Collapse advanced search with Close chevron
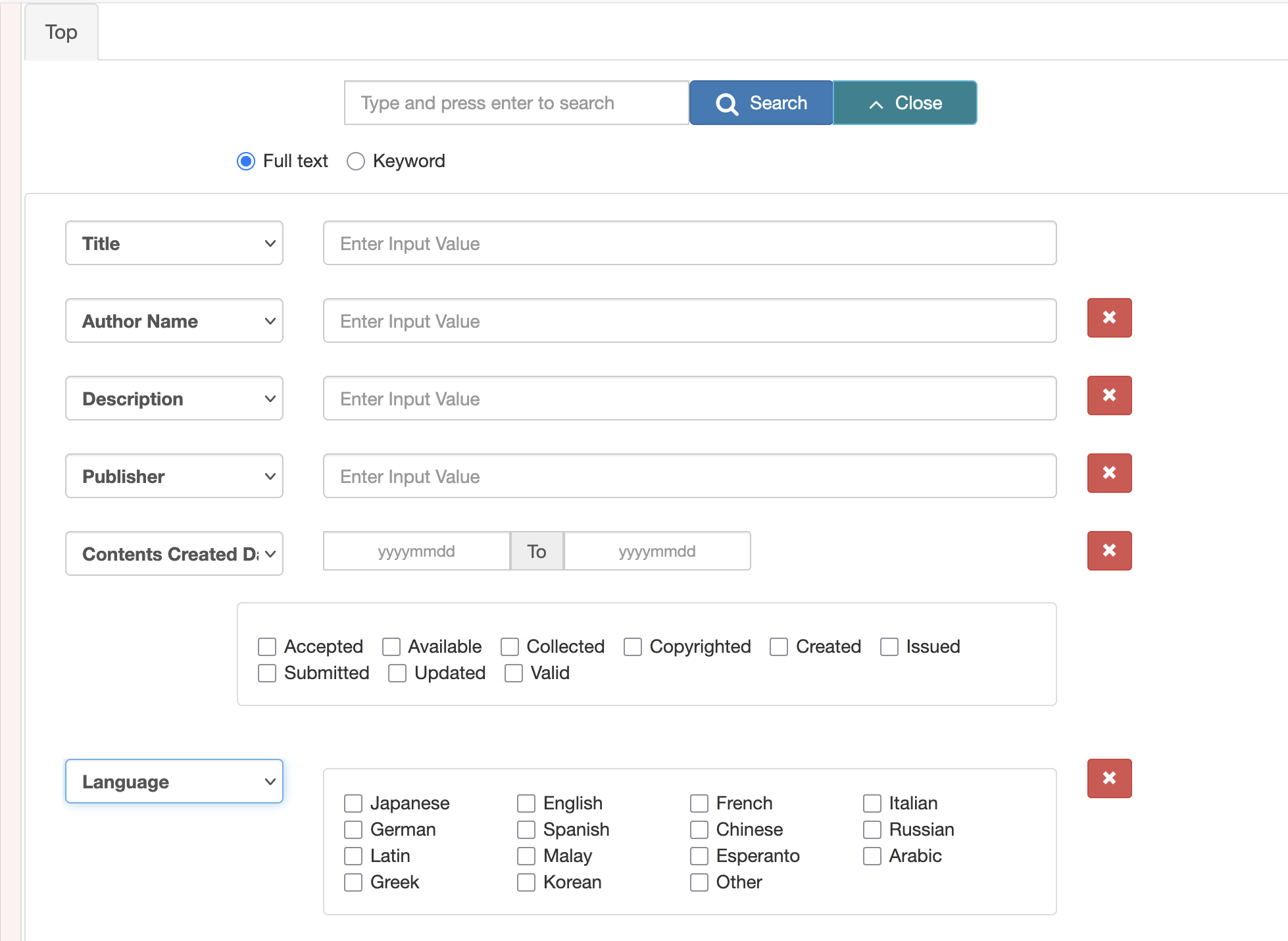The width and height of the screenshot is (1288, 941). [x=904, y=103]
